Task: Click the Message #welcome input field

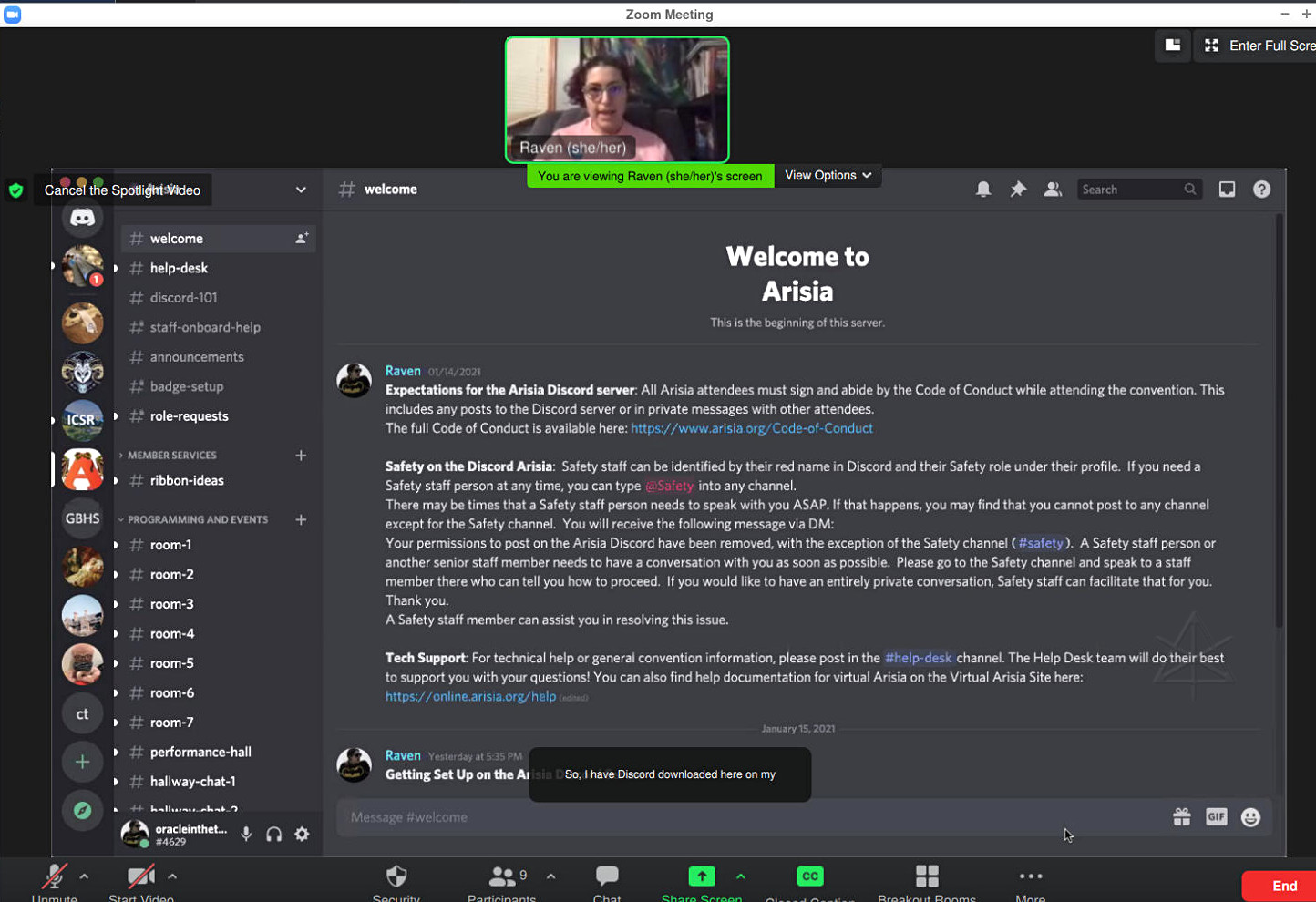Action: [x=729, y=817]
